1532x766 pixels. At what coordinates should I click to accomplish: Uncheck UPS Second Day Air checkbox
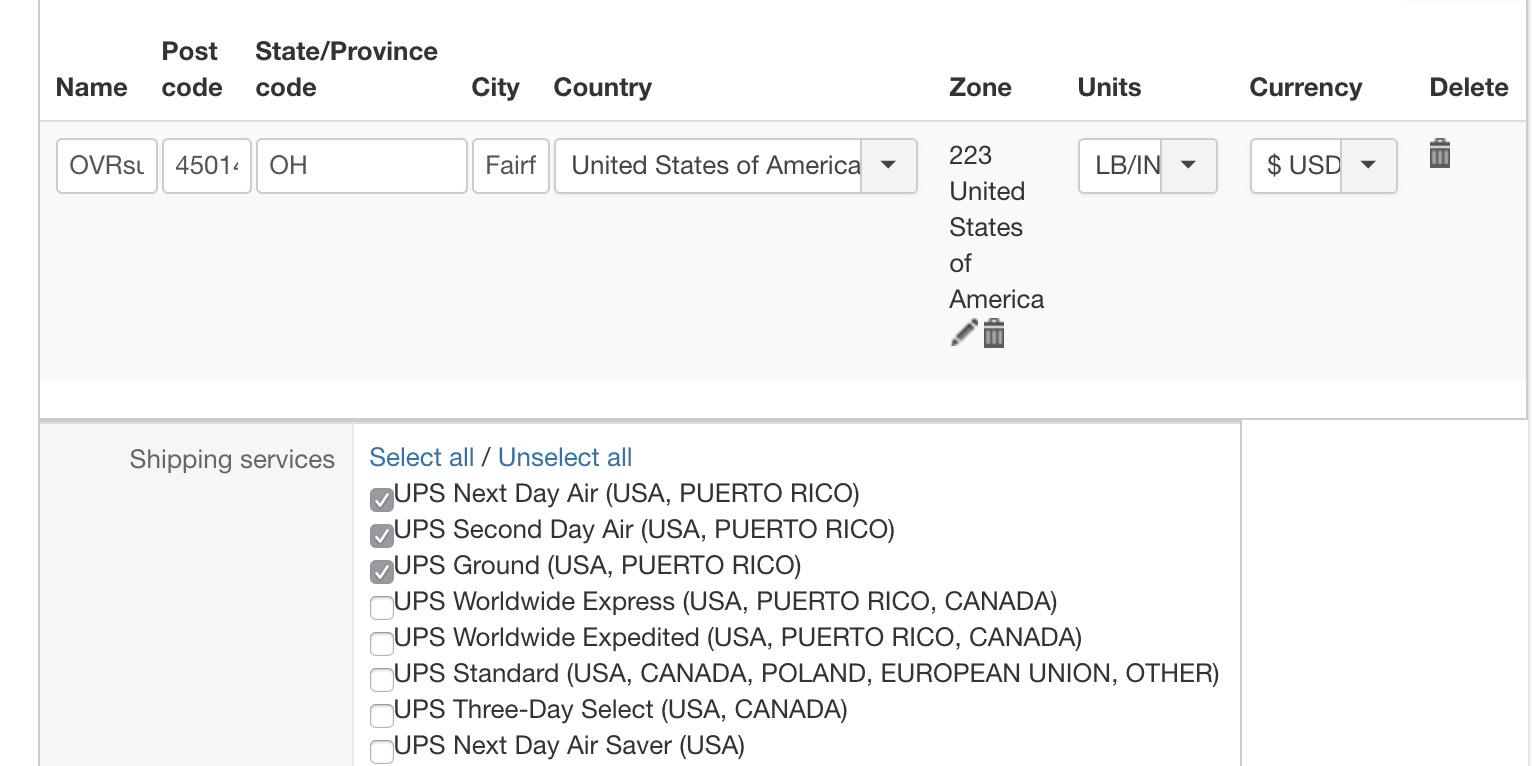tap(381, 535)
